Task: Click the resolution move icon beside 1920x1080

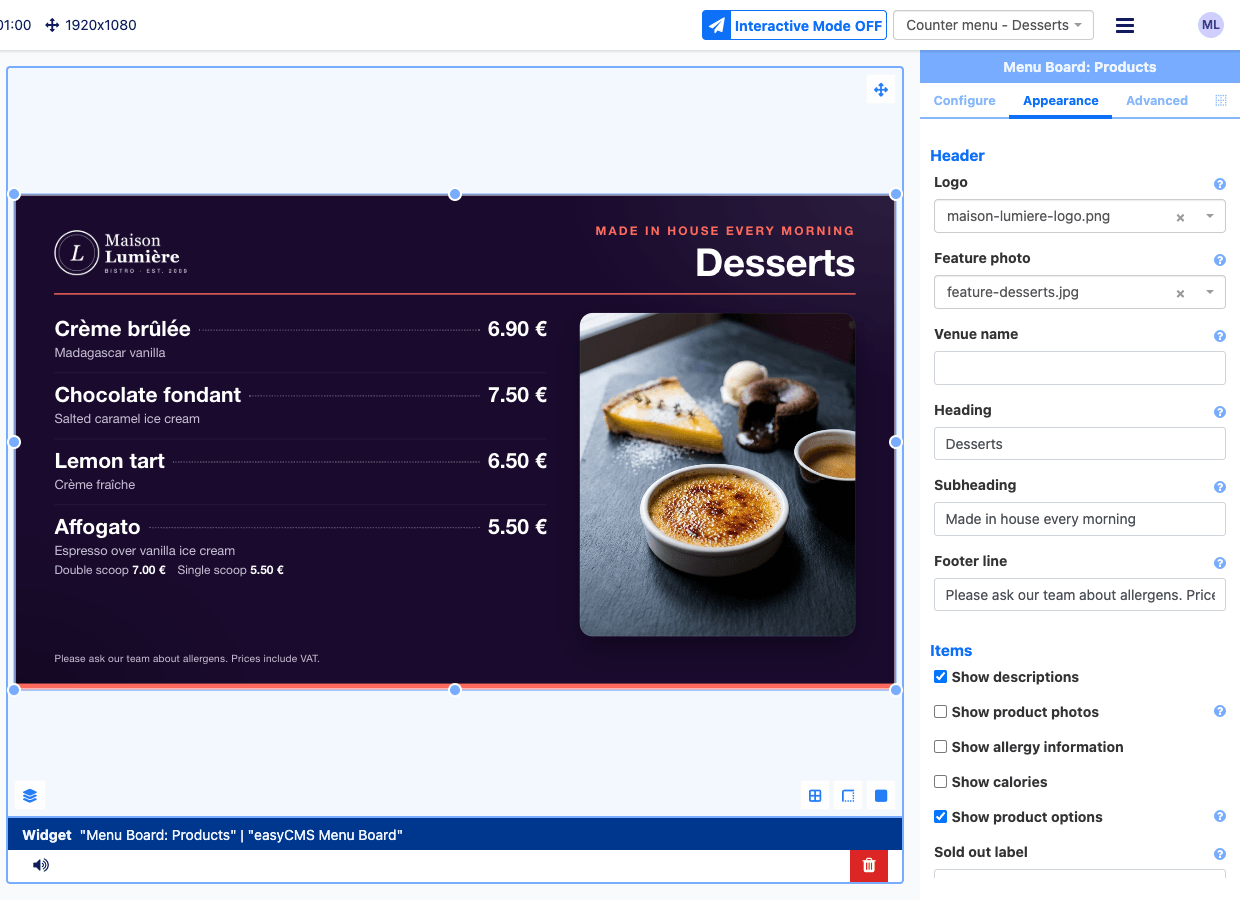Action: click(53, 25)
